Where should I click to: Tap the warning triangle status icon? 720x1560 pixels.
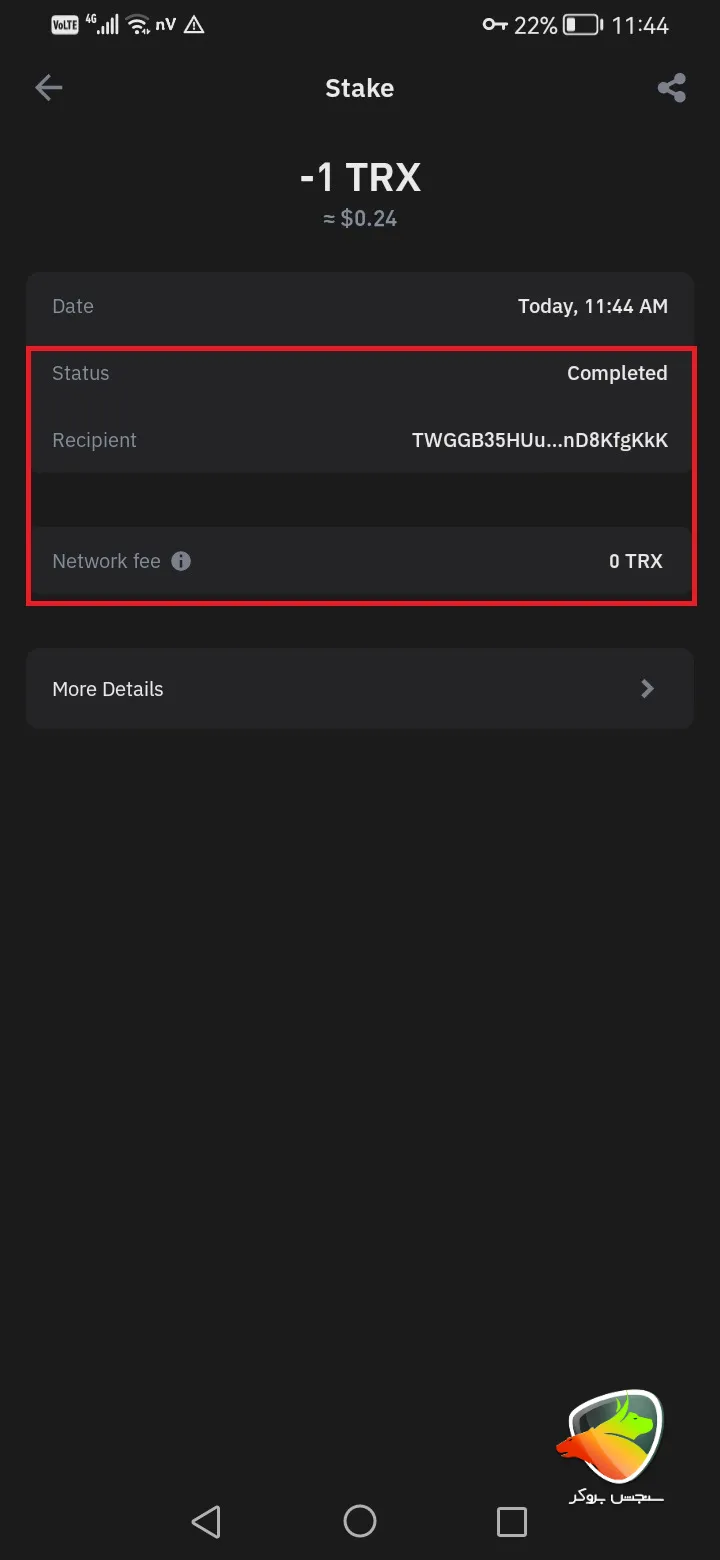click(194, 25)
